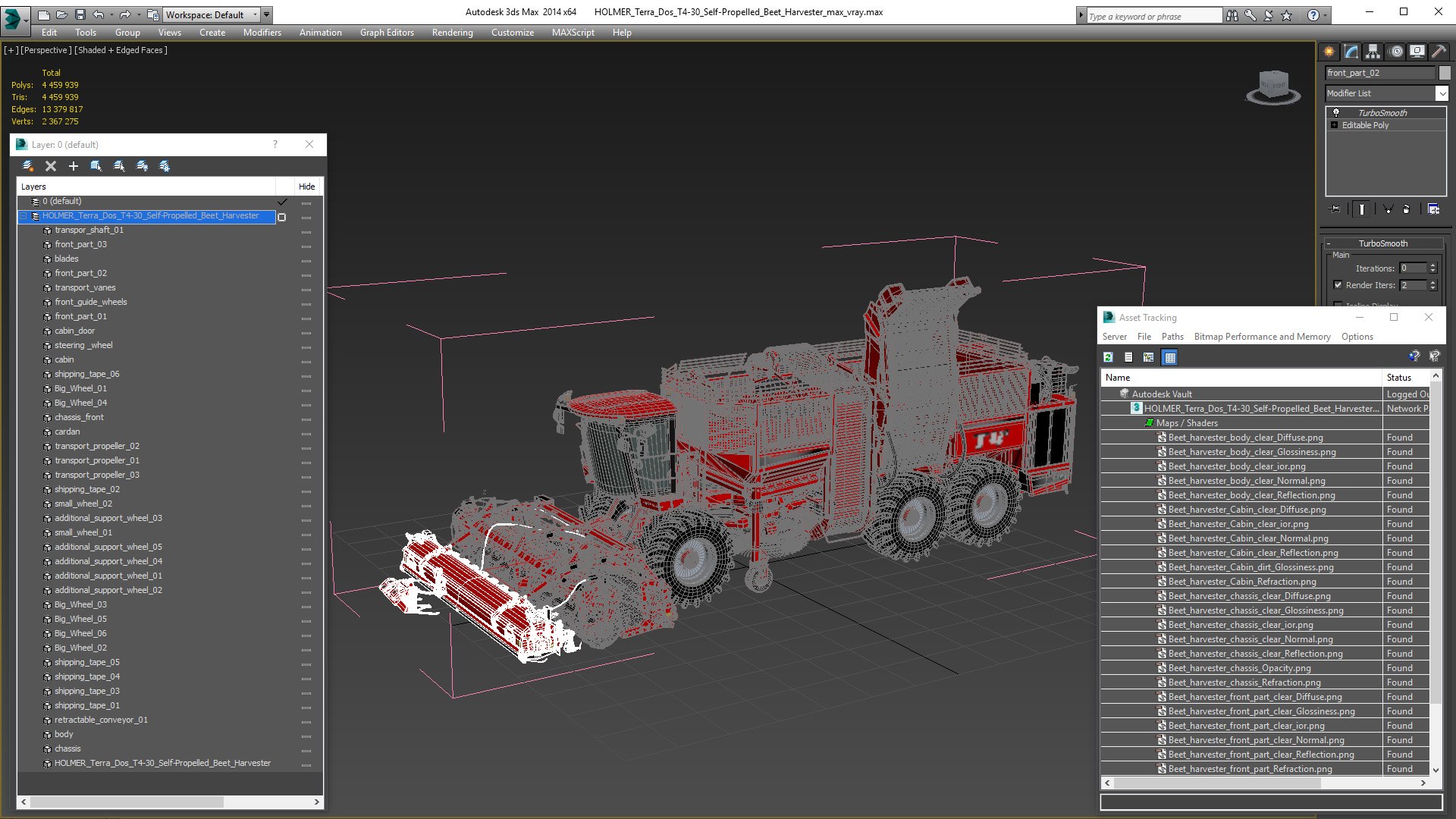
Task: Open the Help icon dropdown arrow in title bar
Action: click(x=1326, y=15)
